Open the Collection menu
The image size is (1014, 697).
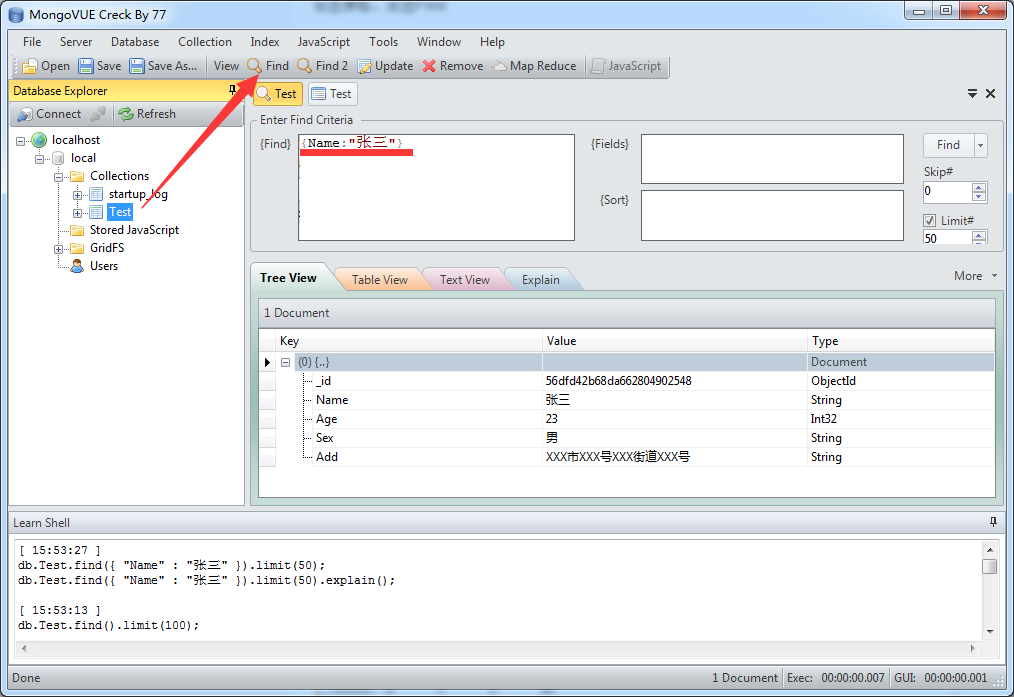(x=204, y=41)
